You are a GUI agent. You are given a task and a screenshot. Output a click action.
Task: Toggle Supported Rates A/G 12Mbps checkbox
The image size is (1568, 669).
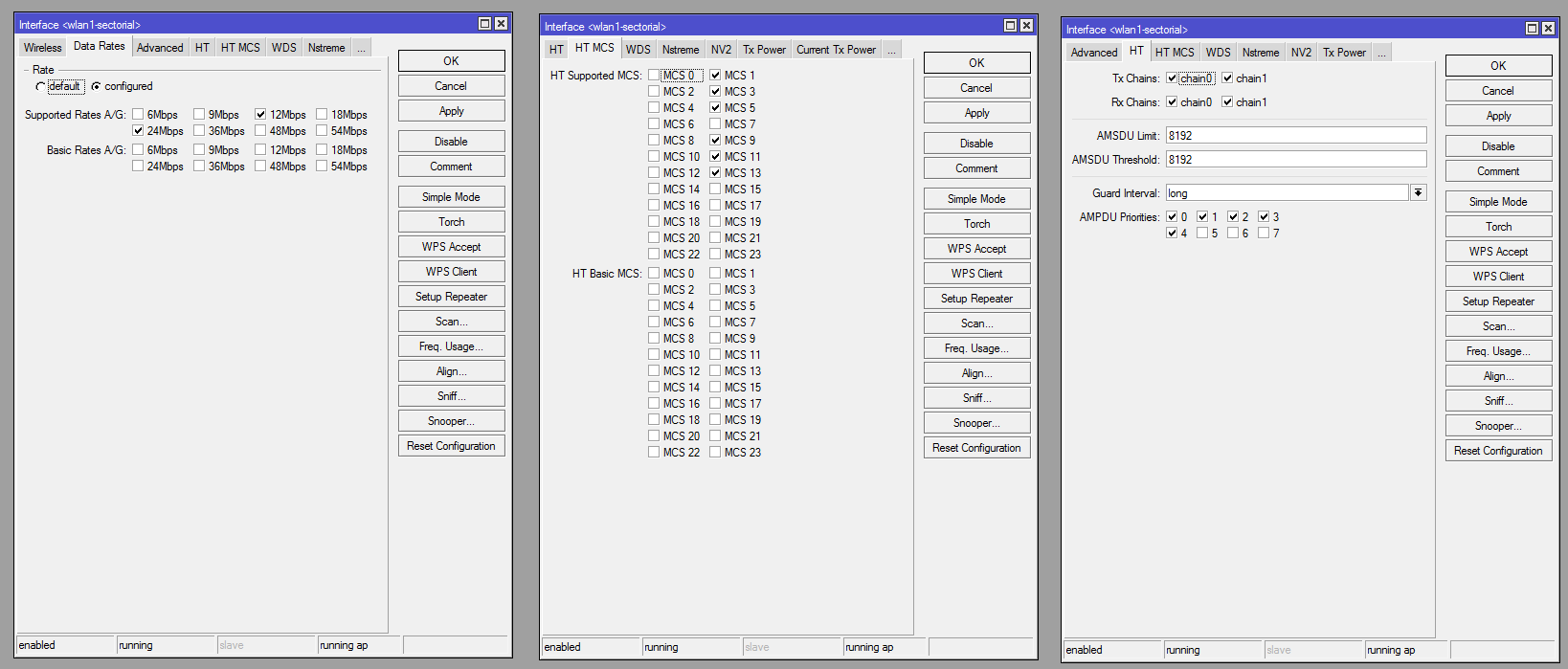260,114
